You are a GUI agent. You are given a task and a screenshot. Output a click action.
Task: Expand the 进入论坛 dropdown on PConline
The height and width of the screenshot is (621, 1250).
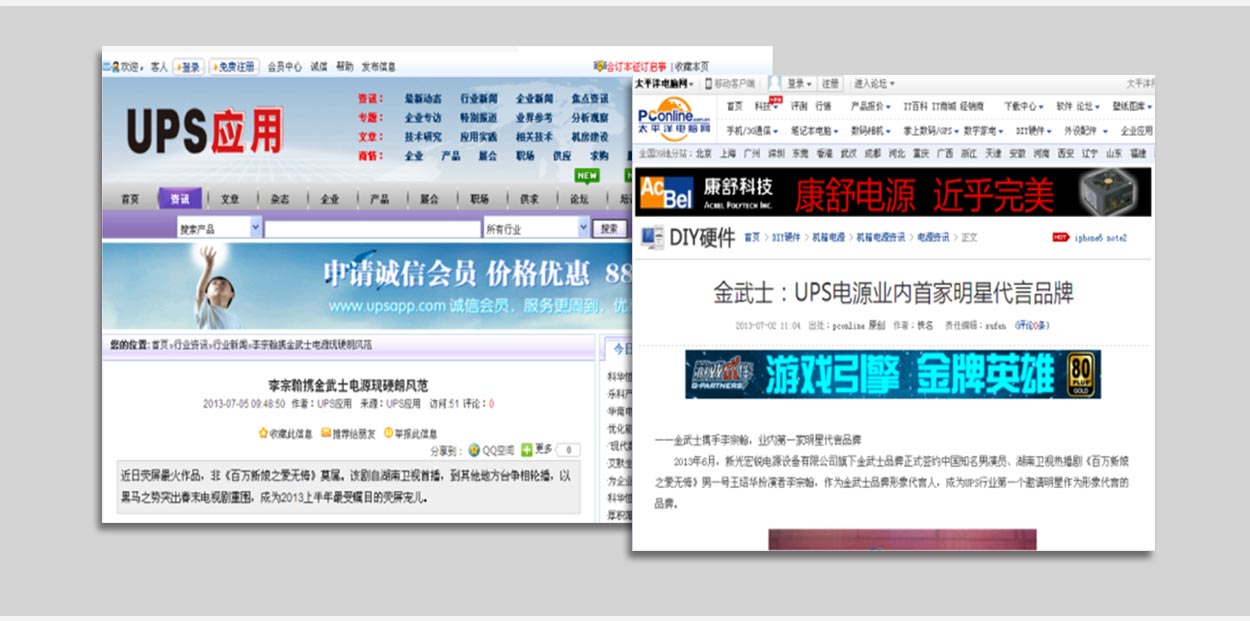coord(874,84)
